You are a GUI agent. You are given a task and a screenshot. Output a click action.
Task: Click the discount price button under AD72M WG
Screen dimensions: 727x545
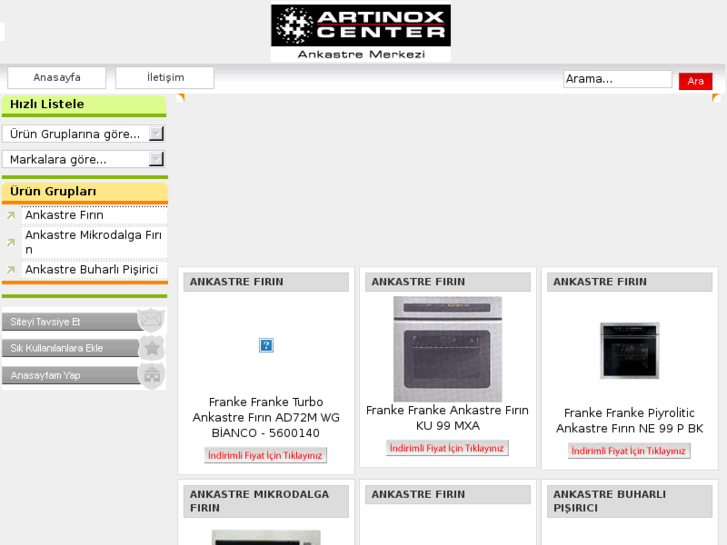(266, 455)
